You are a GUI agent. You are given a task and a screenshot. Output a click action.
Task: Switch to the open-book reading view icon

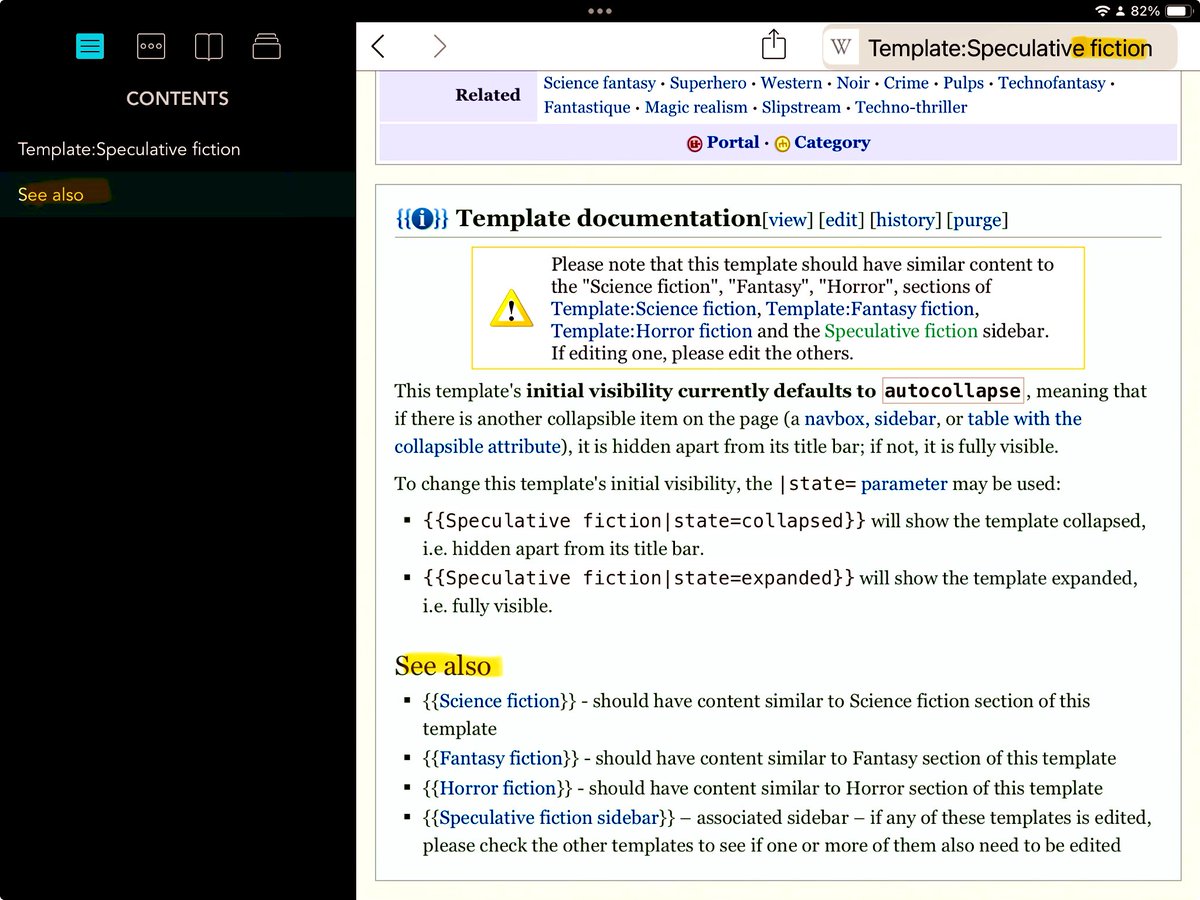208,45
